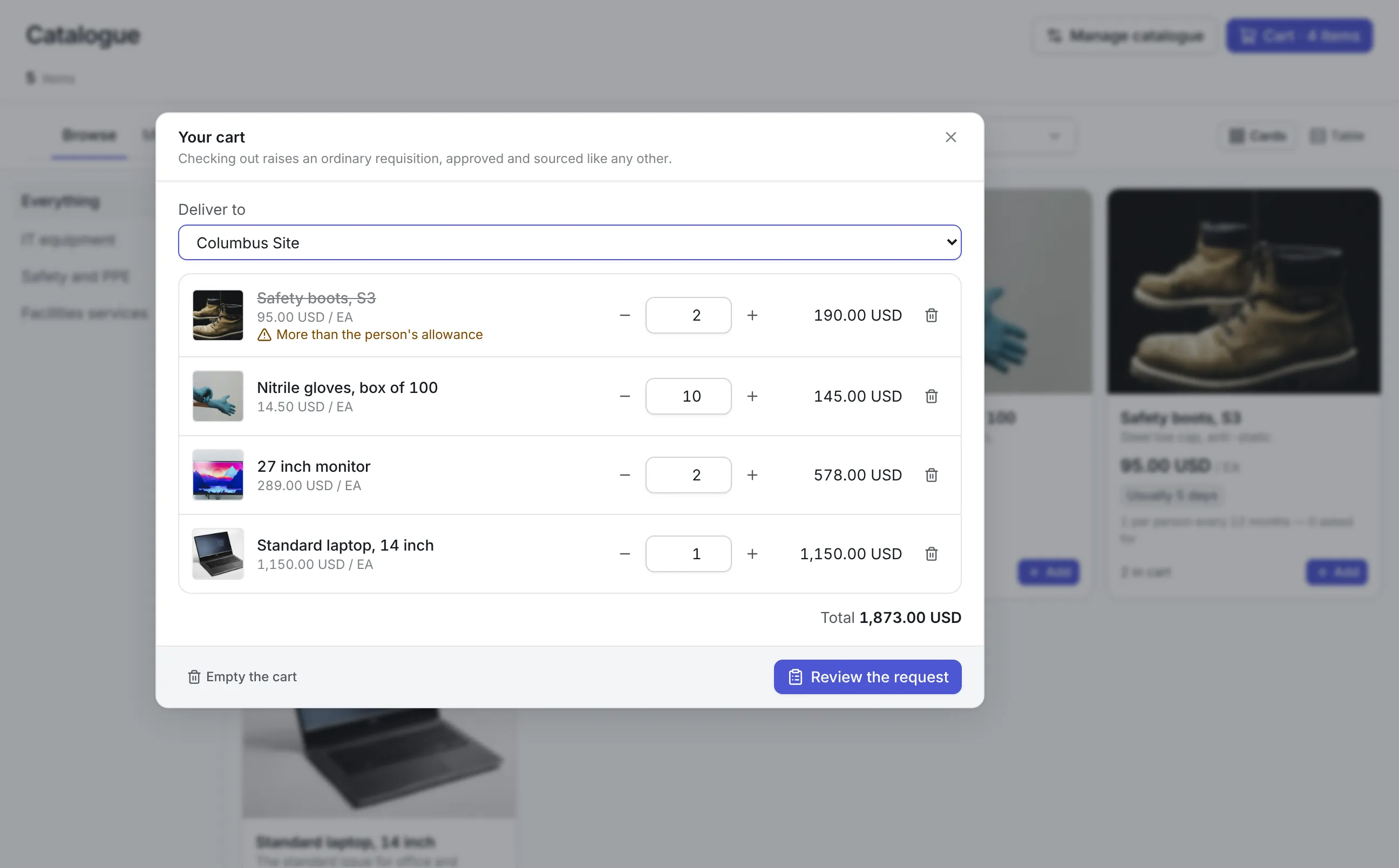Select Safety and PPE category
Viewport: 1399px width, 868px height.
75,276
